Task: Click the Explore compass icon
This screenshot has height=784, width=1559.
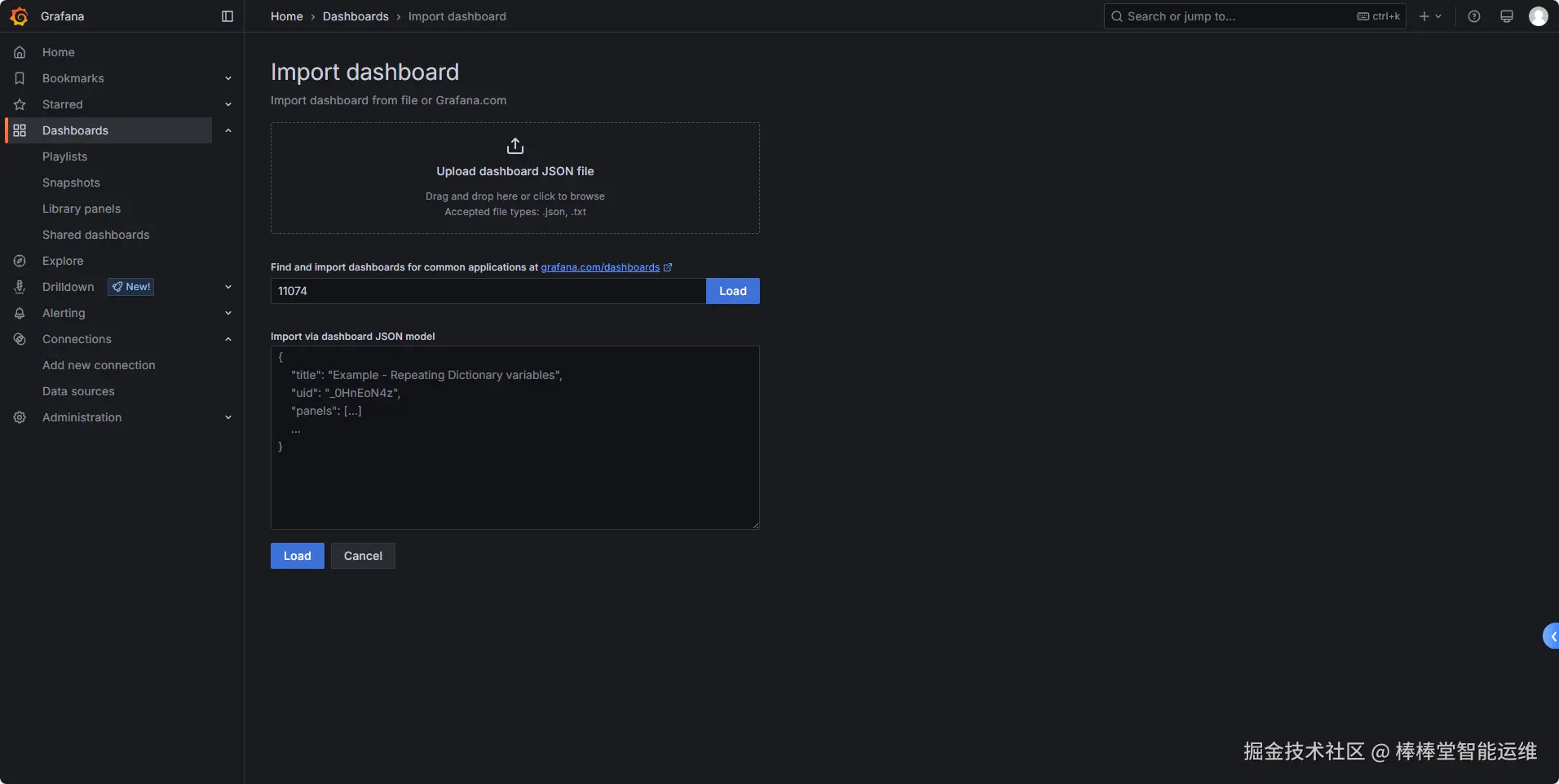Action: coord(20,261)
